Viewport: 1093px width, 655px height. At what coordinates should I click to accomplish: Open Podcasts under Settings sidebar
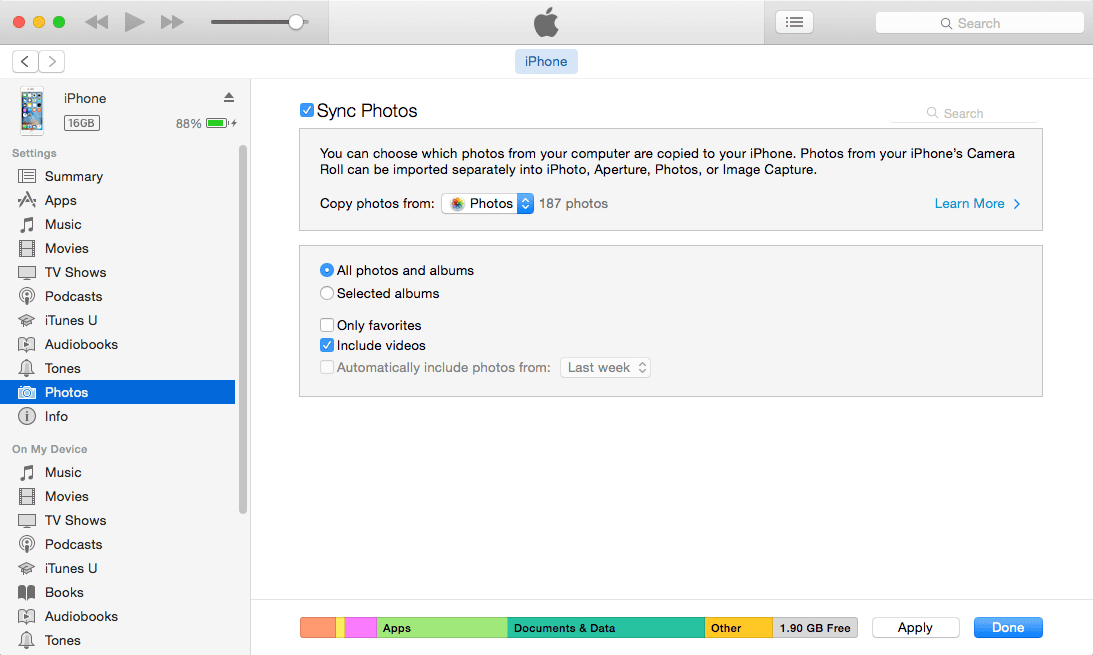pyautogui.click(x=73, y=296)
